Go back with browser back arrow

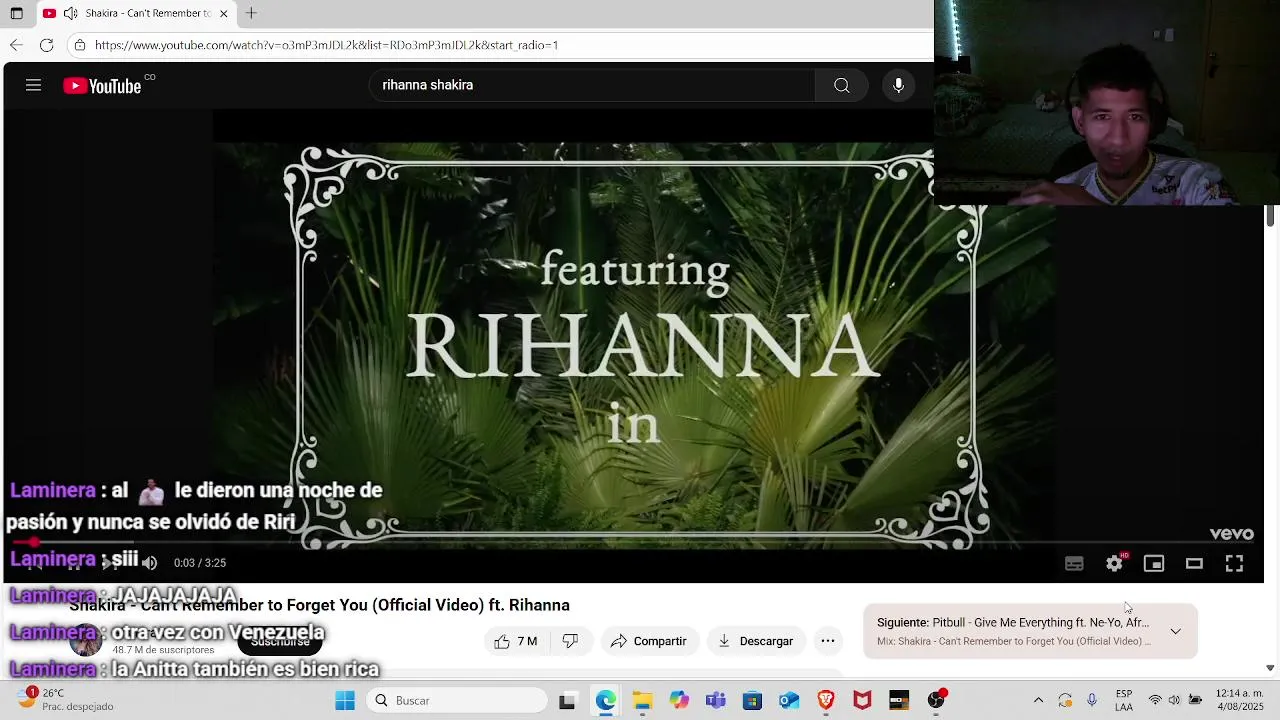pyautogui.click(x=16, y=45)
